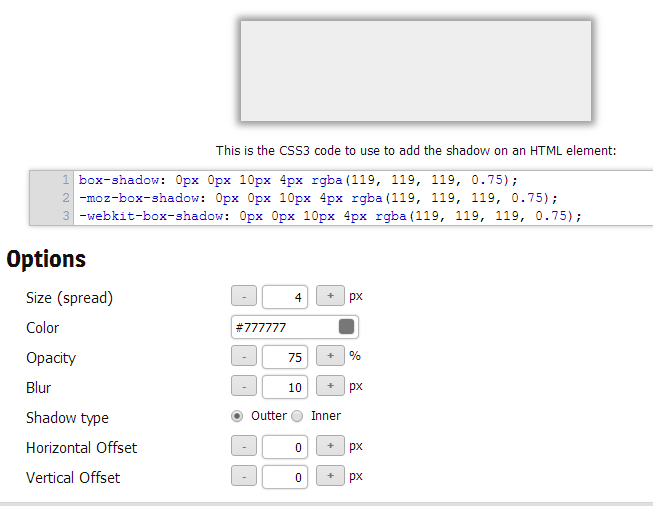Decrease Vertical Offset with minus button
Image resolution: width=653 pixels, height=506 pixels.
click(244, 476)
